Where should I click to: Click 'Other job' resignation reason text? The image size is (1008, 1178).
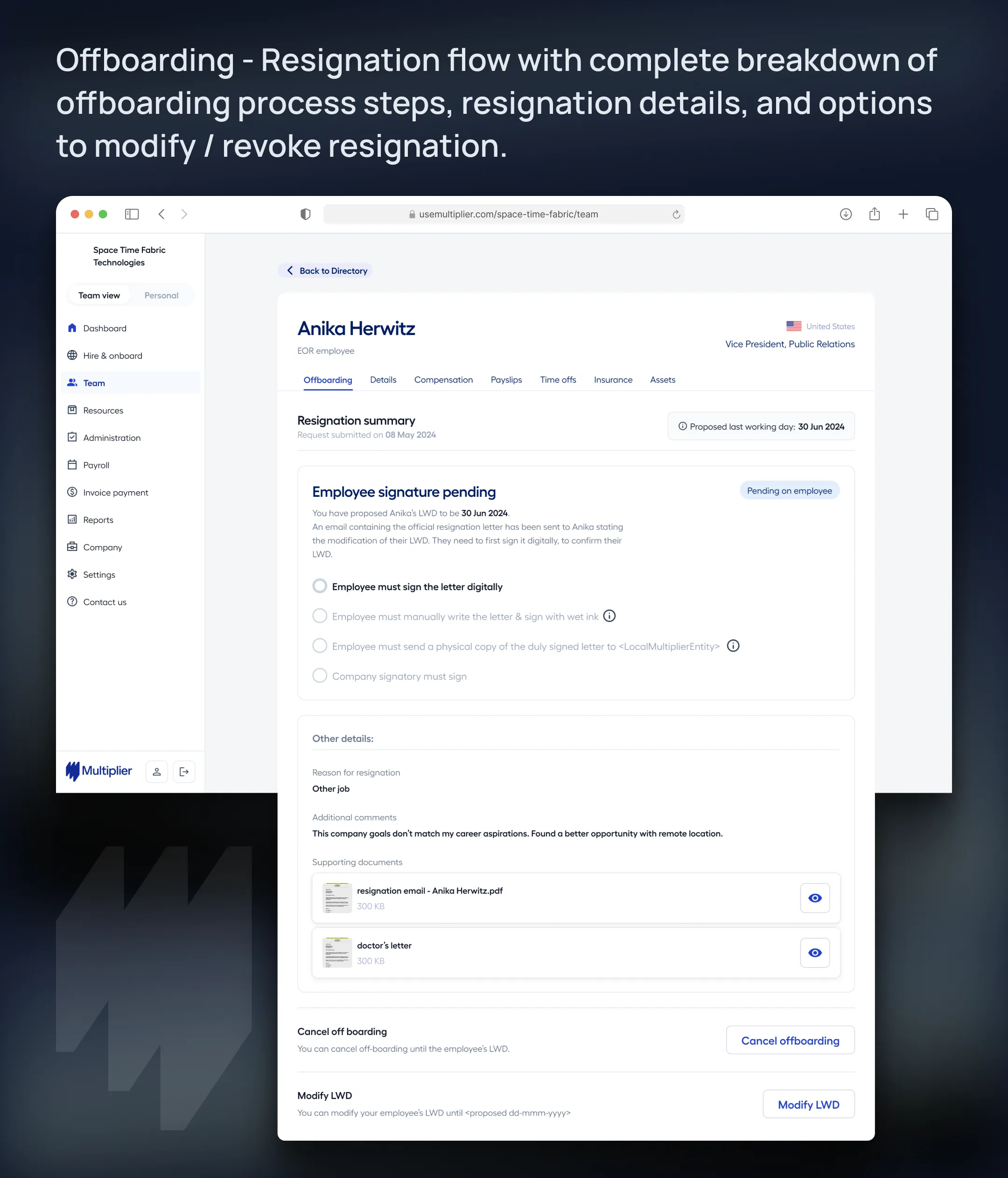[x=330, y=788]
